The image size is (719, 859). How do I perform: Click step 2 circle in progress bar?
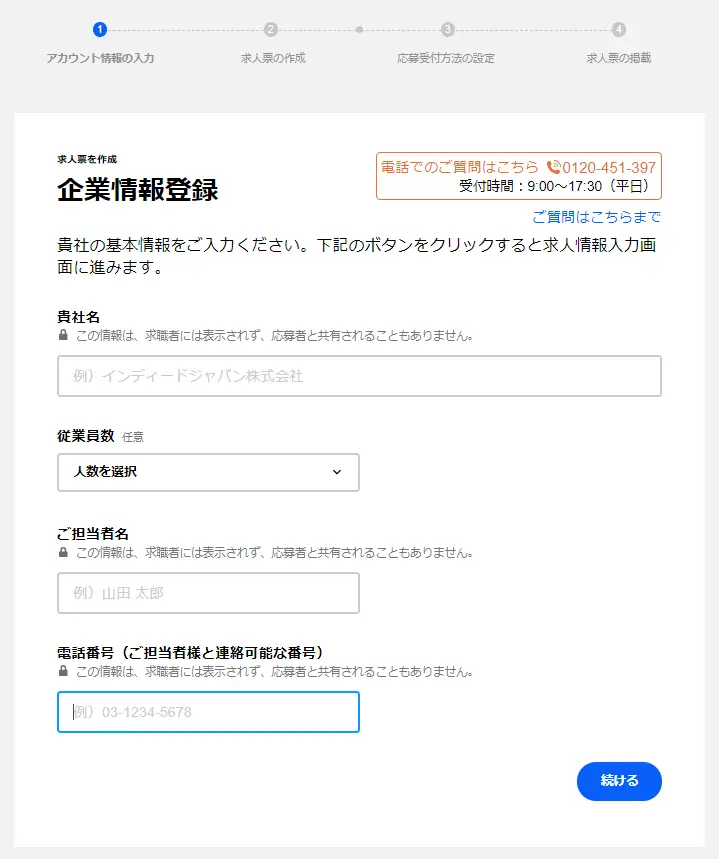271,30
